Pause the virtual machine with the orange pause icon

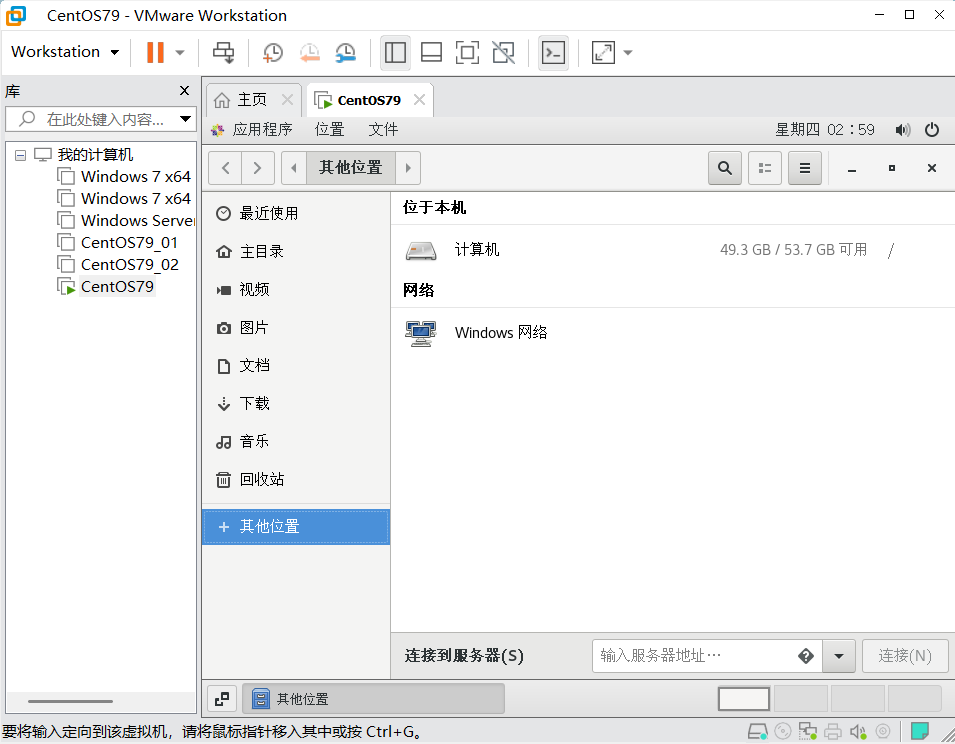pyautogui.click(x=155, y=52)
